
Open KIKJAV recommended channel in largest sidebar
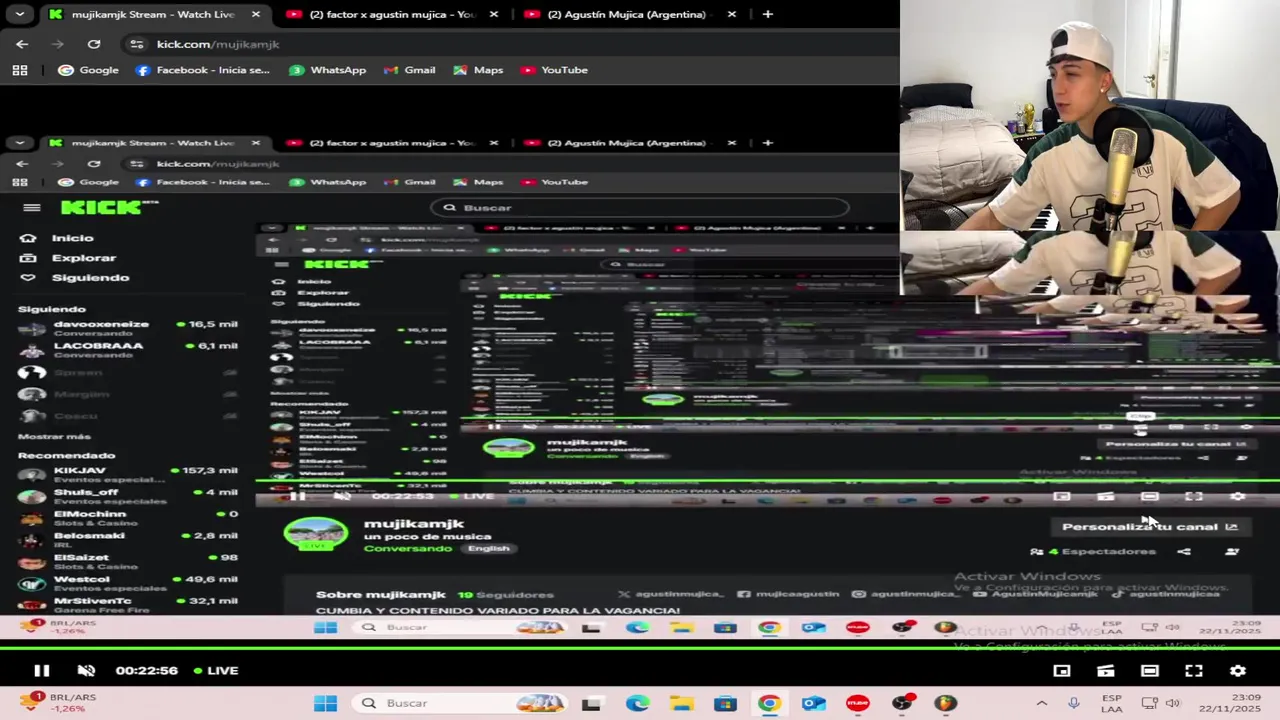pos(128,474)
